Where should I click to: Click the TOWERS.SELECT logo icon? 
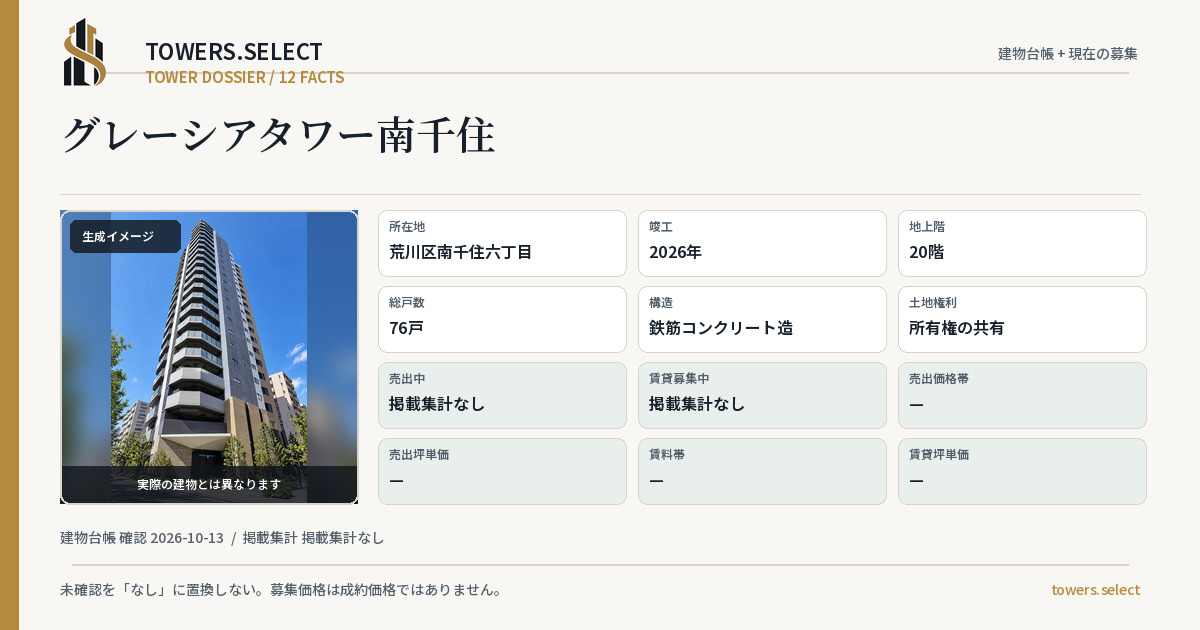click(85, 52)
